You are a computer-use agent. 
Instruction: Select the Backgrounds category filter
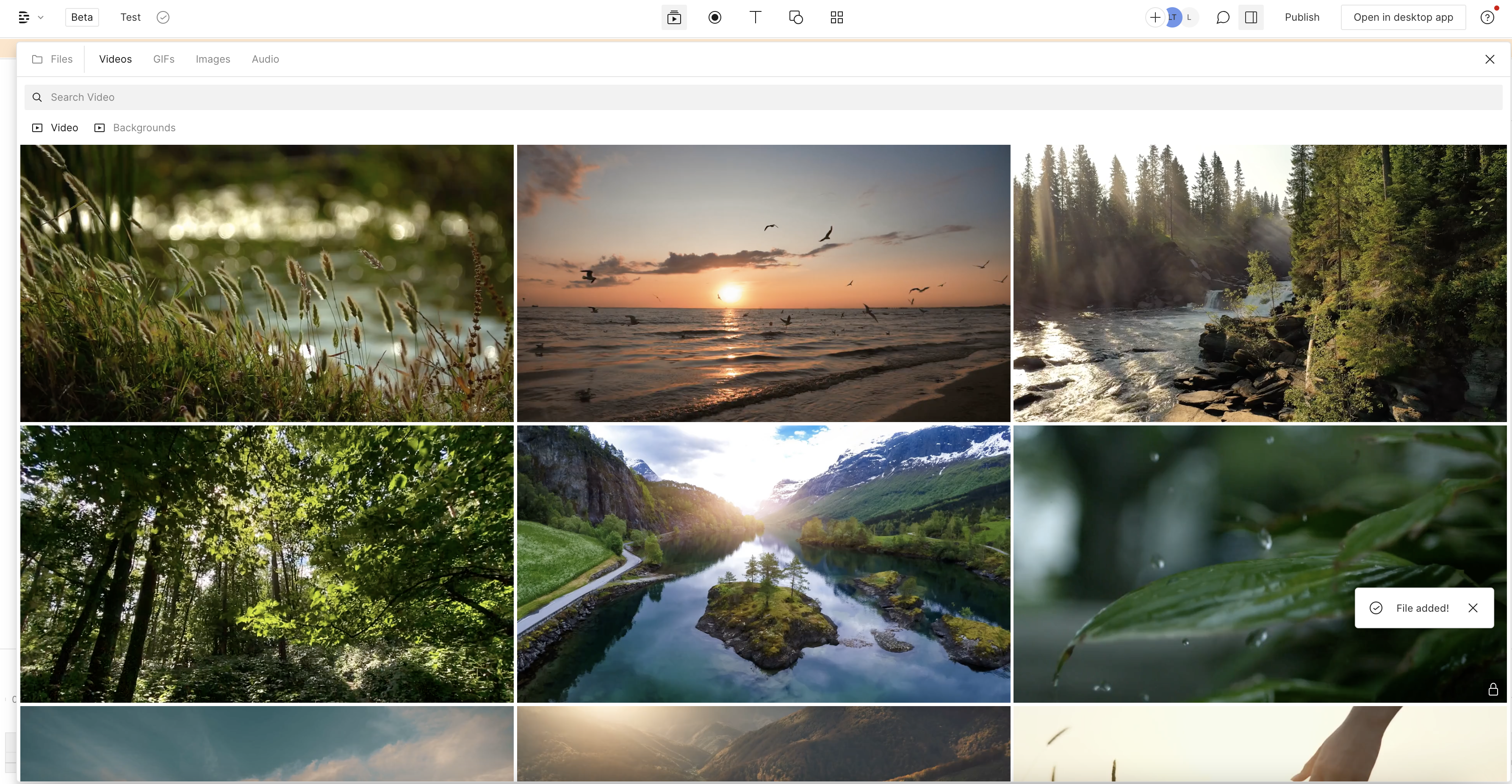click(135, 128)
